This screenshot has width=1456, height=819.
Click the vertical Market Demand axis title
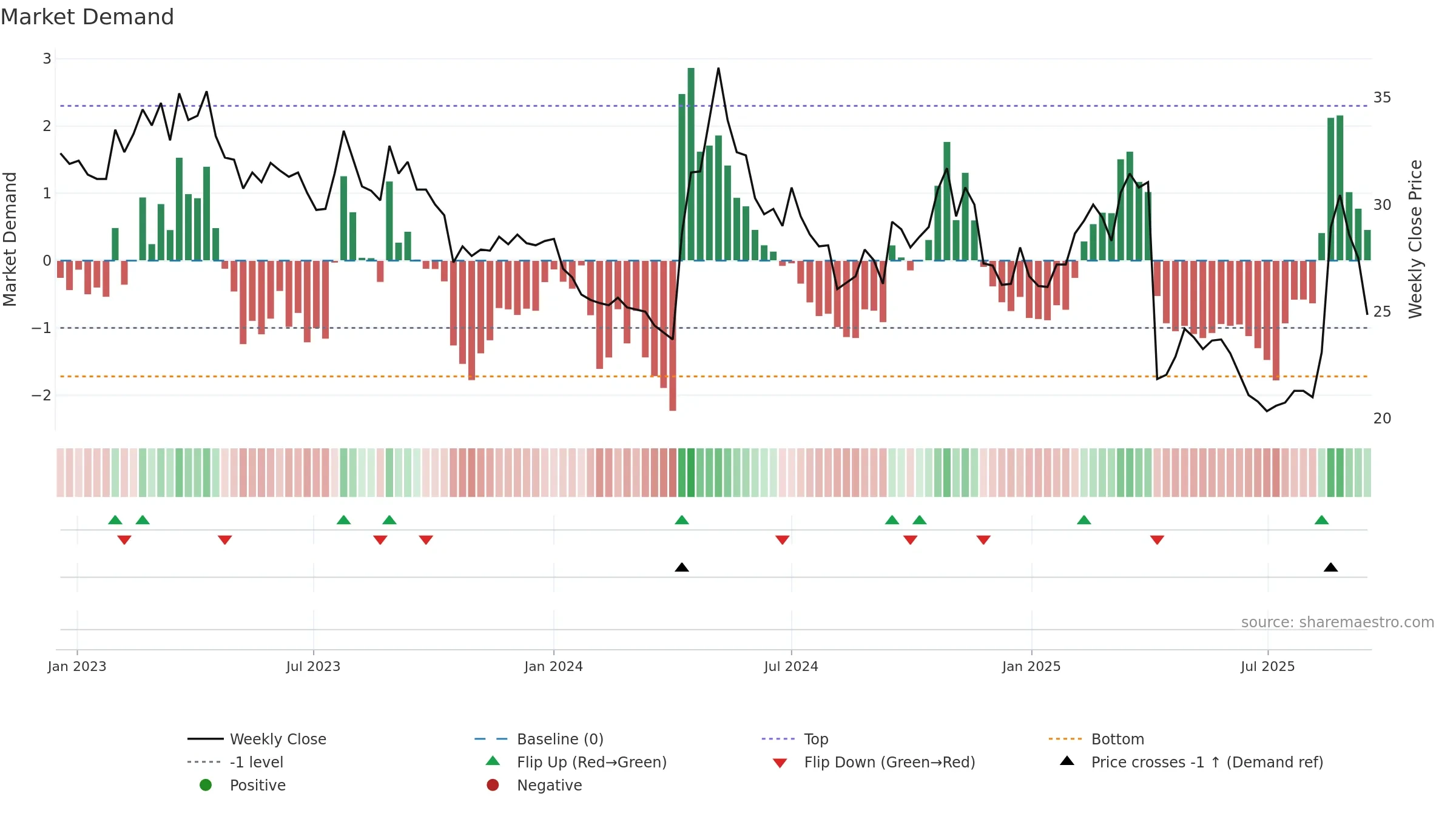click(x=10, y=239)
